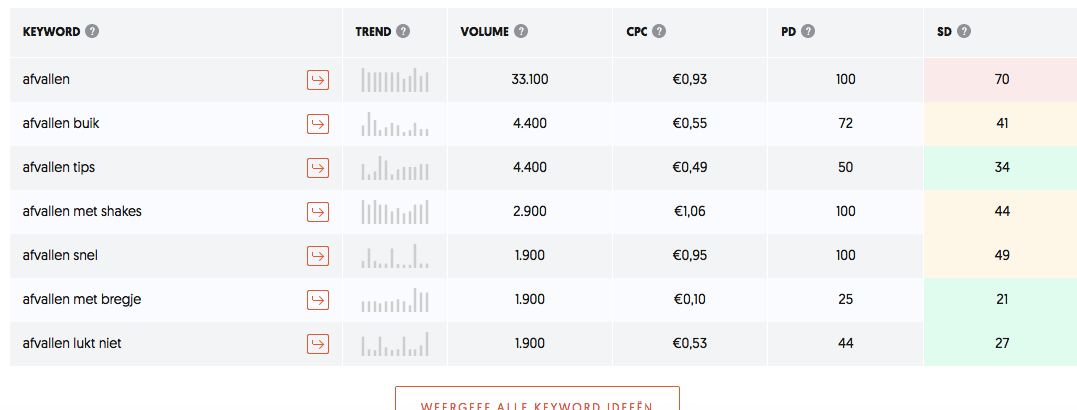1077x410 pixels.
Task: Click the trend chart for afvallen
Action: pyautogui.click(x=395, y=80)
